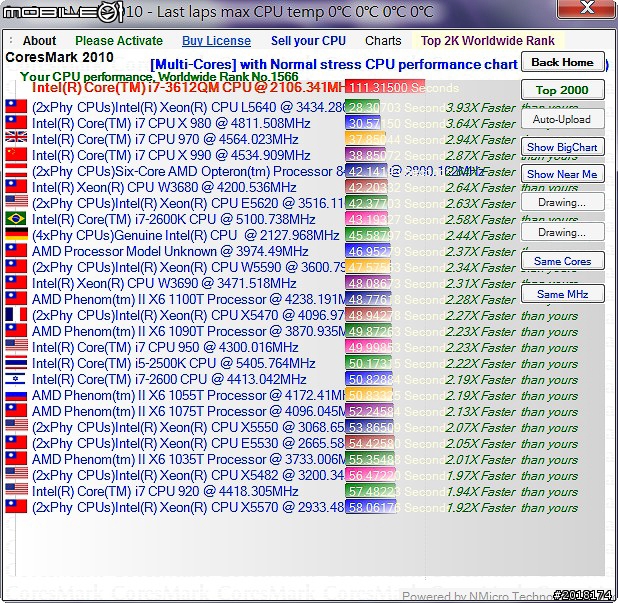Screen dimensions: 618x603
Task: Select i7-2600 CPU @ 4413.042MHz text
Action: (x=169, y=379)
